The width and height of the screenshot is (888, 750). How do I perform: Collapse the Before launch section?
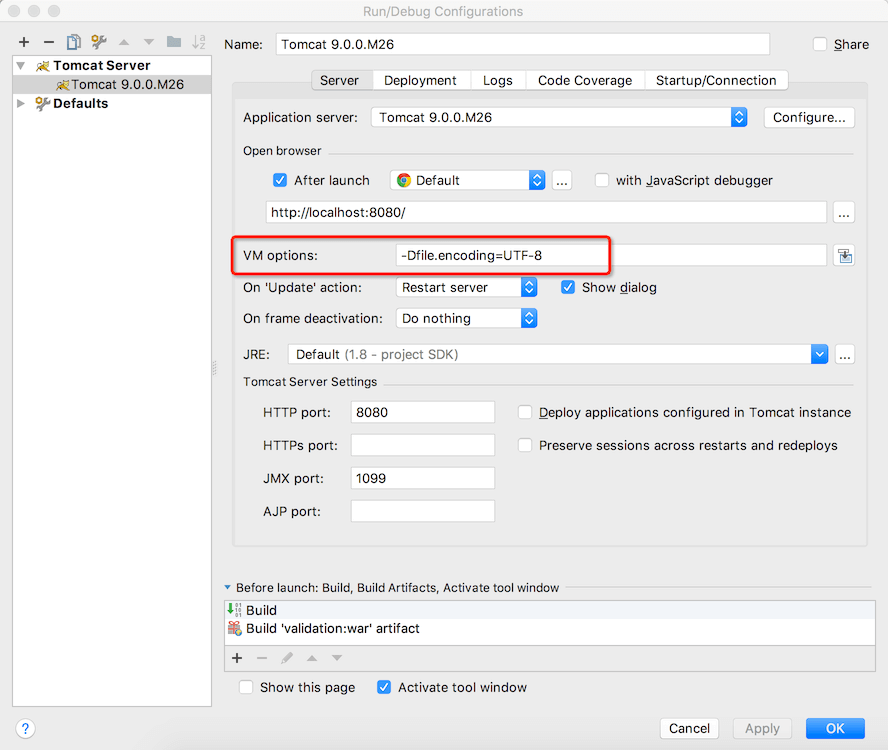point(228,587)
